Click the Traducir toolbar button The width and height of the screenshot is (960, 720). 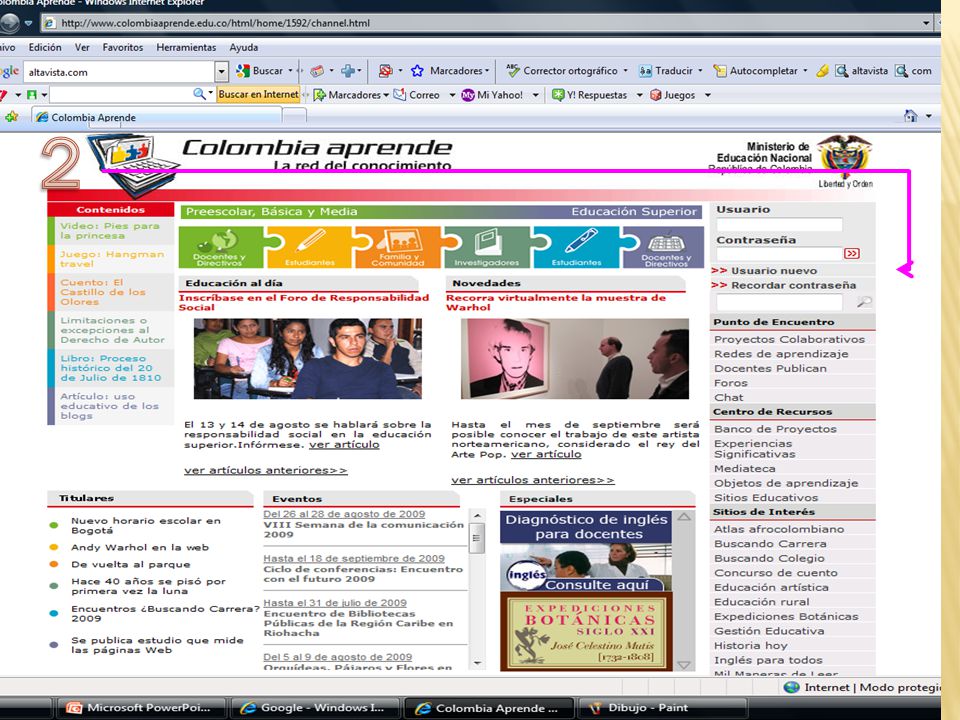(x=666, y=71)
